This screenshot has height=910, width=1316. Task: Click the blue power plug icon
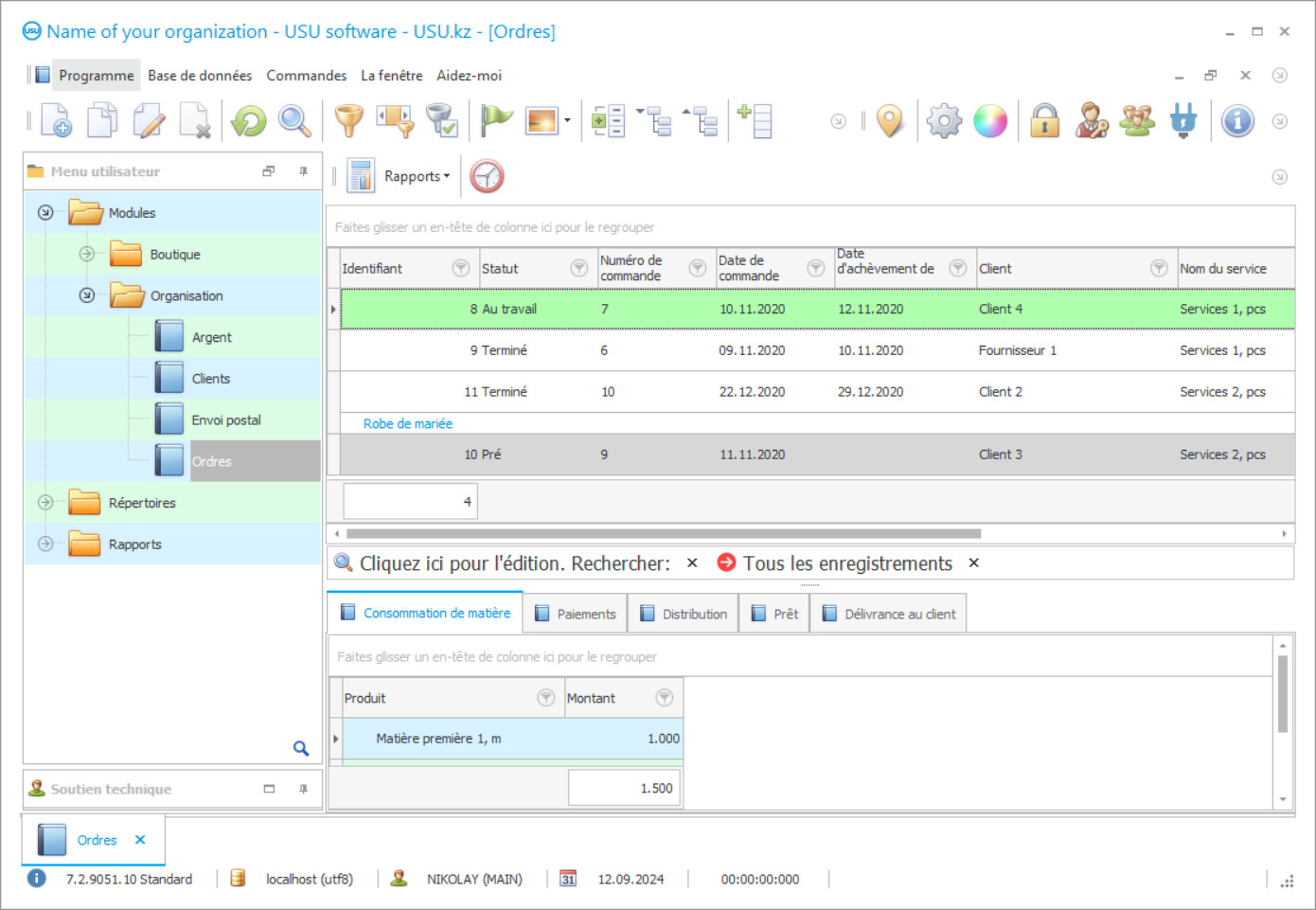(1183, 121)
